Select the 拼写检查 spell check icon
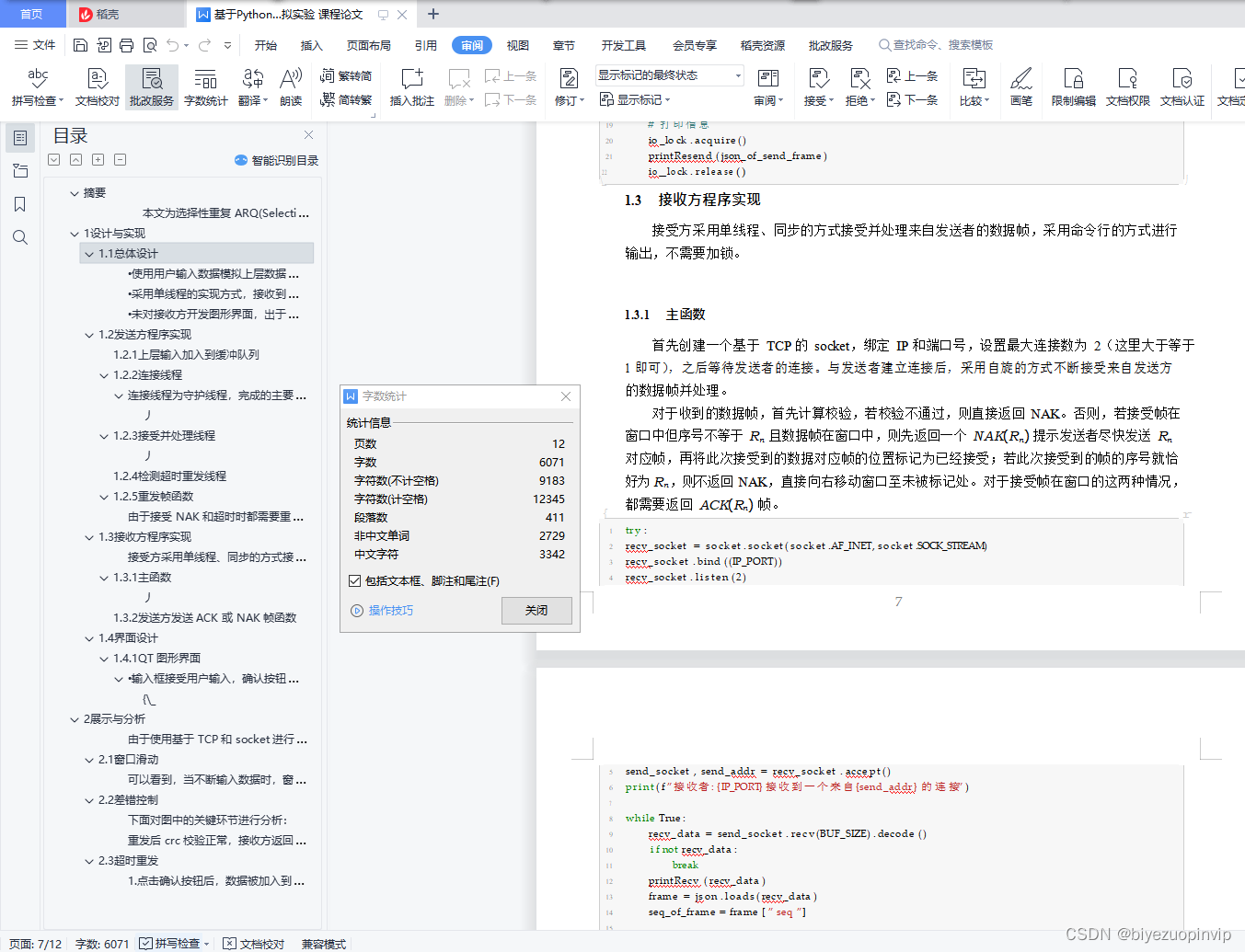1245x952 pixels. click(x=37, y=87)
